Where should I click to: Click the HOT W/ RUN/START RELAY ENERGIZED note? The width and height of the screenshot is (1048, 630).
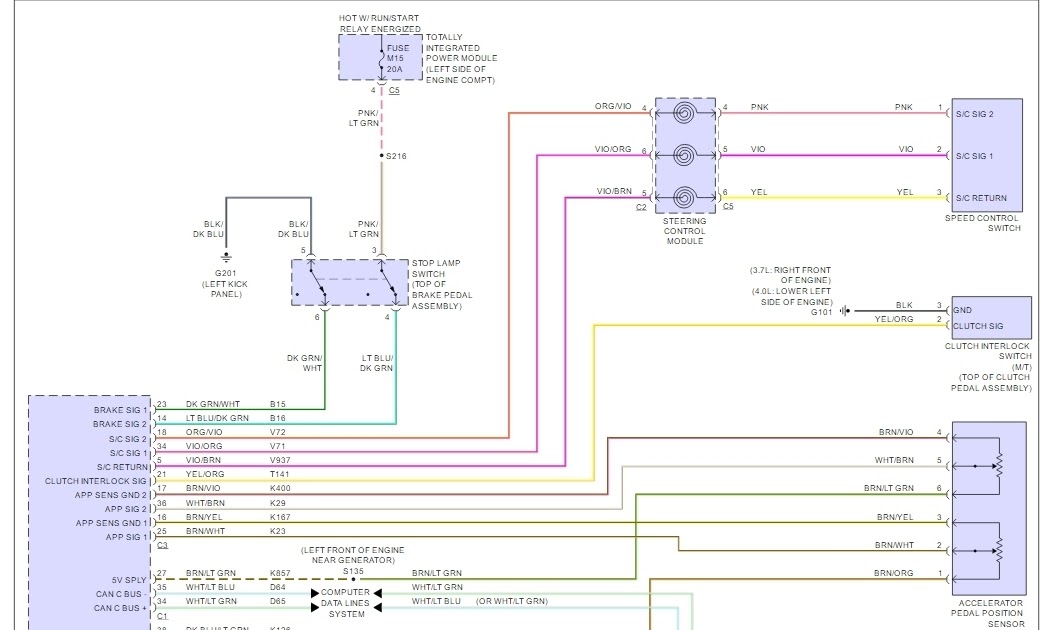coord(380,24)
